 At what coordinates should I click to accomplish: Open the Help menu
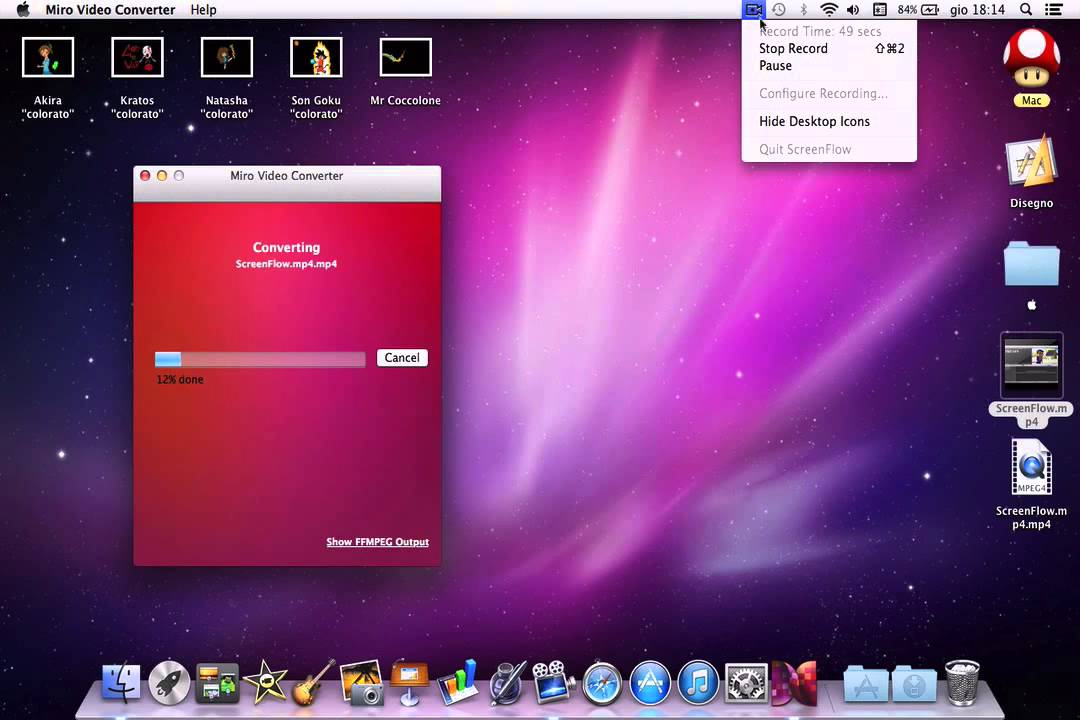(x=203, y=10)
